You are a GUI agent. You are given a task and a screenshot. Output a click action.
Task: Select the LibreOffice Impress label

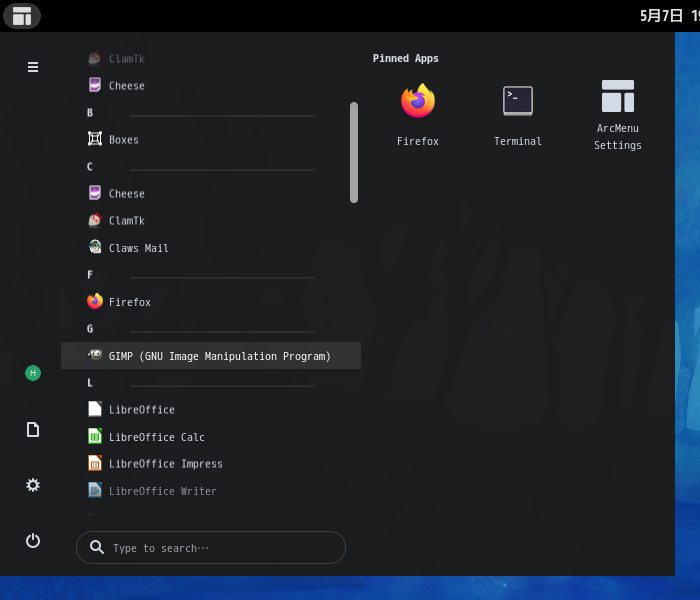point(166,464)
